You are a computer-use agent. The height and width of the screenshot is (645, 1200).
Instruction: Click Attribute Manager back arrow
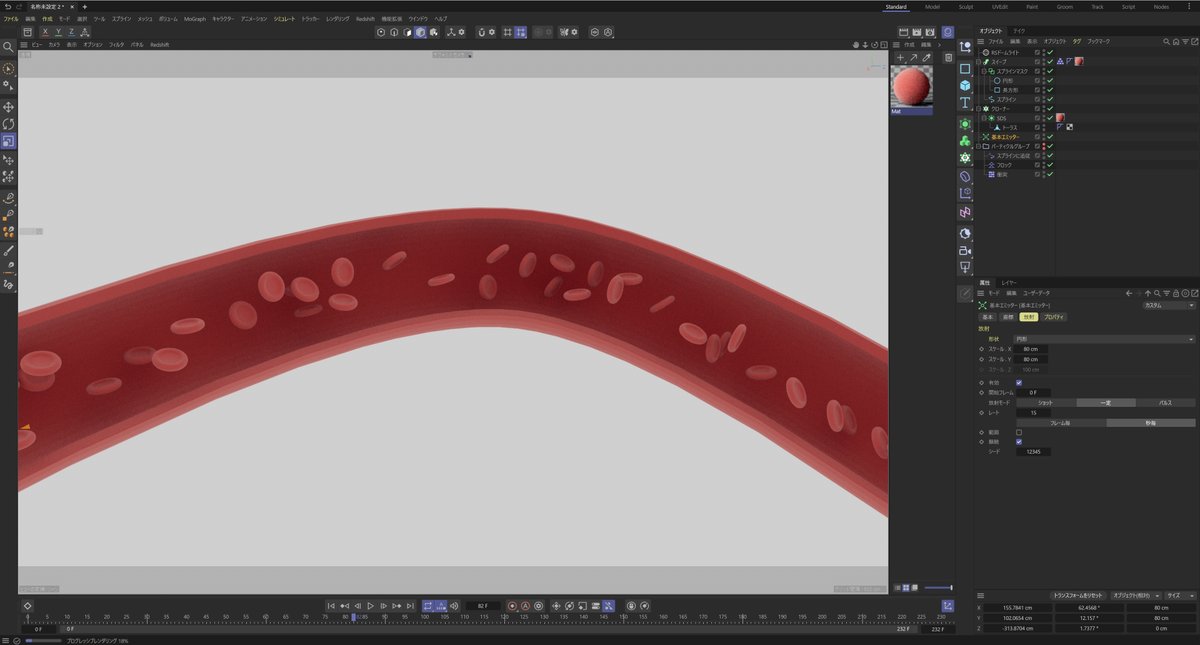click(1129, 293)
